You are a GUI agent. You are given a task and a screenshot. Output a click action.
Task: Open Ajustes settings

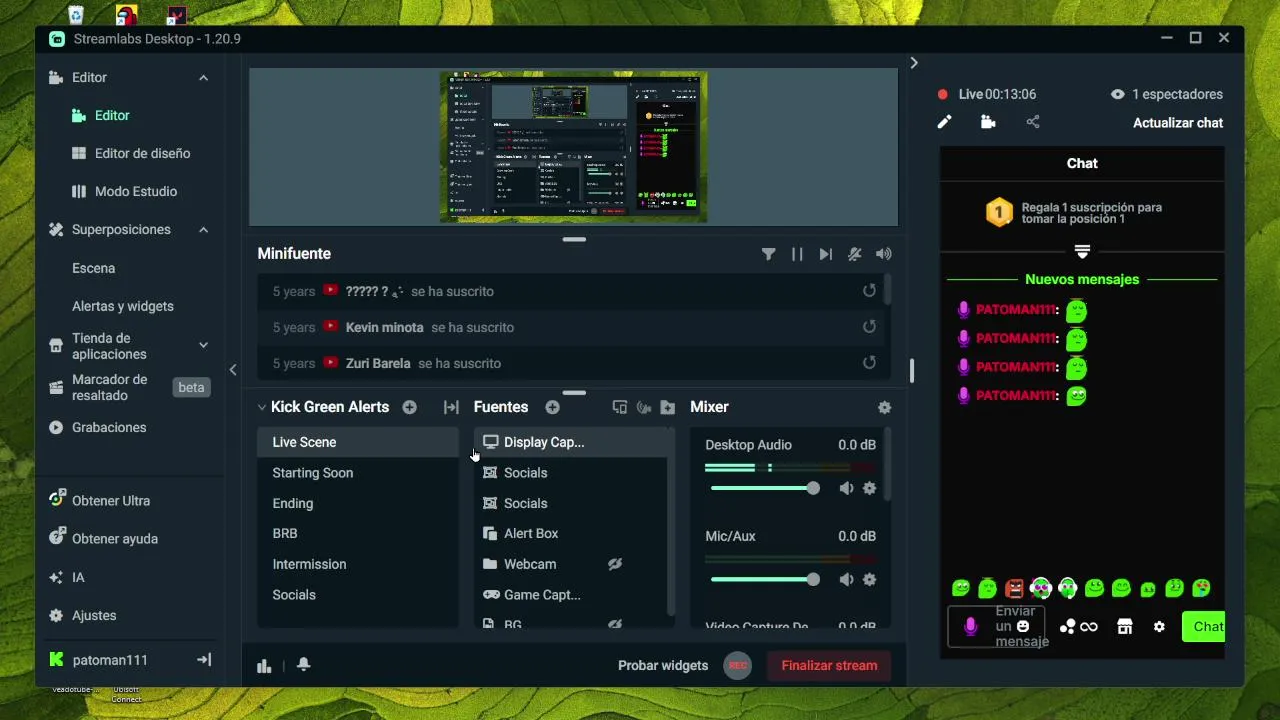(94, 616)
